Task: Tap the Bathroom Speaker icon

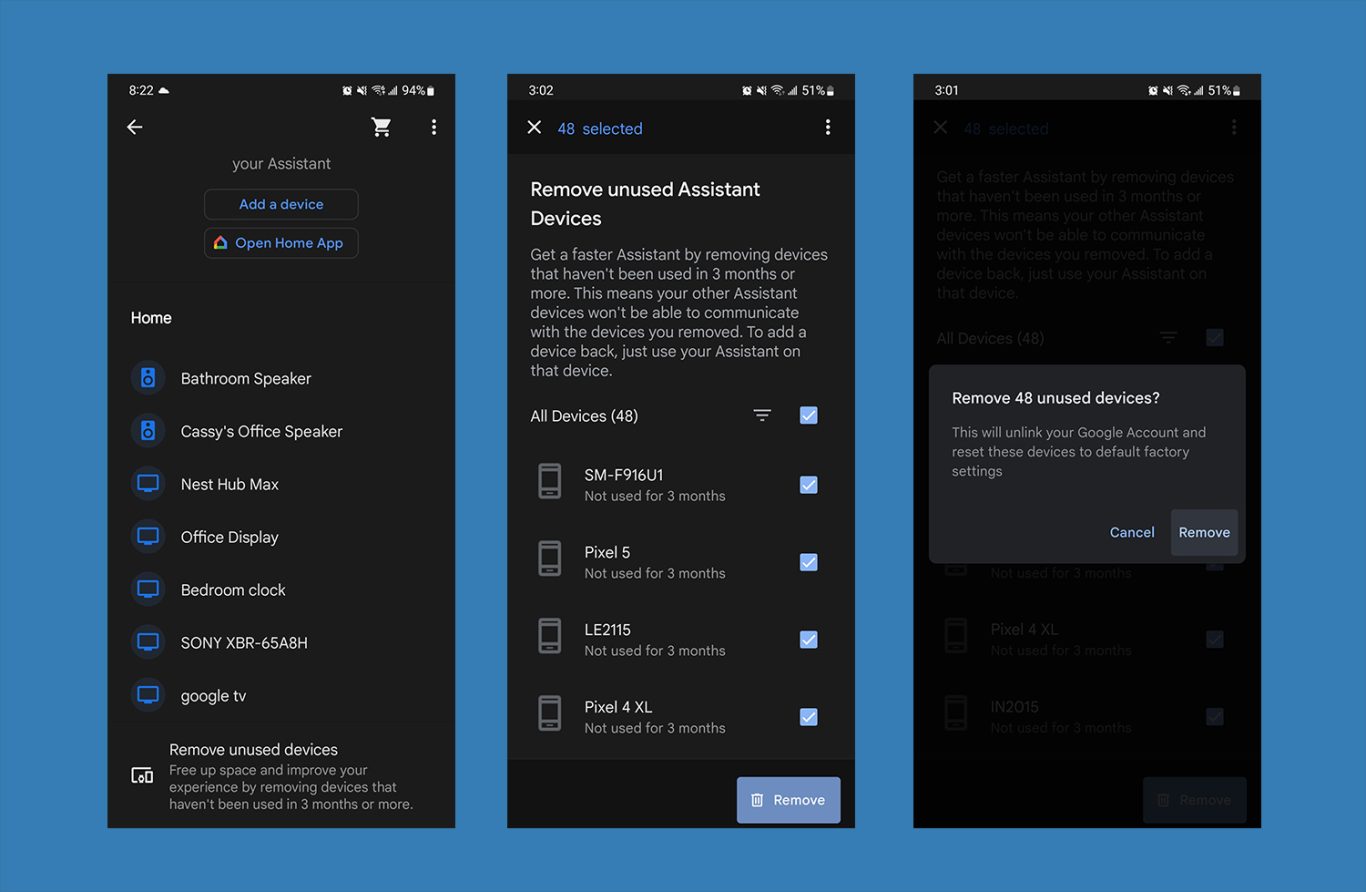Action: [148, 378]
